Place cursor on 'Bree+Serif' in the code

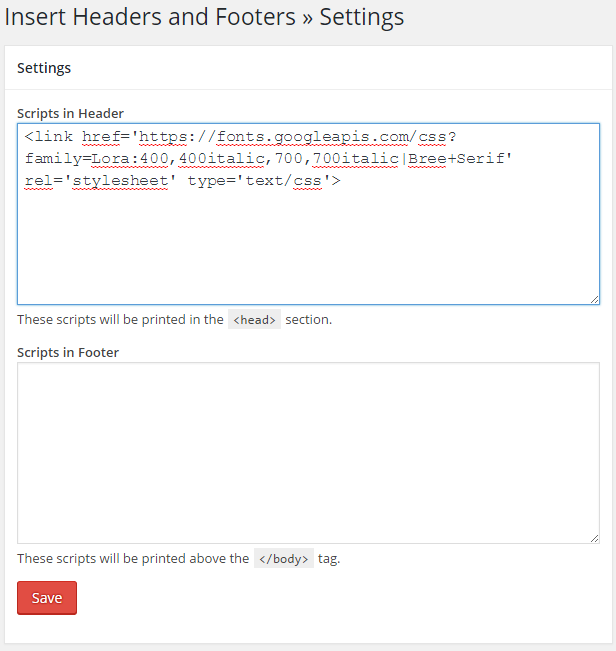point(456,159)
